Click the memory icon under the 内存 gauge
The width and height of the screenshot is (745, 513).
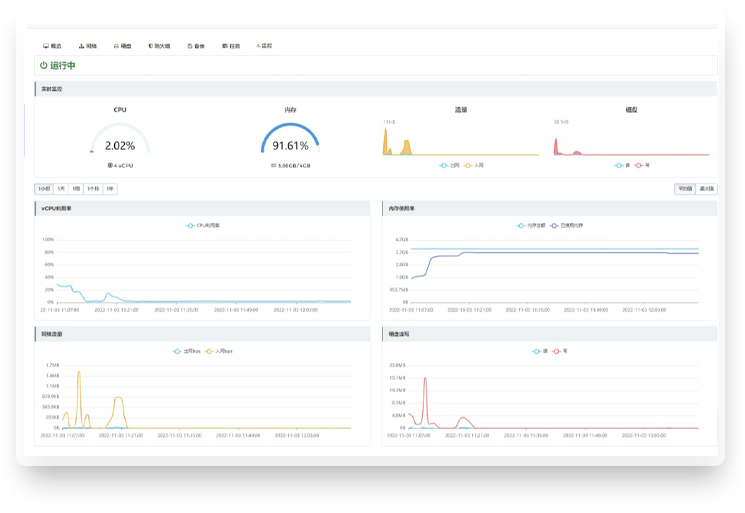(273, 165)
